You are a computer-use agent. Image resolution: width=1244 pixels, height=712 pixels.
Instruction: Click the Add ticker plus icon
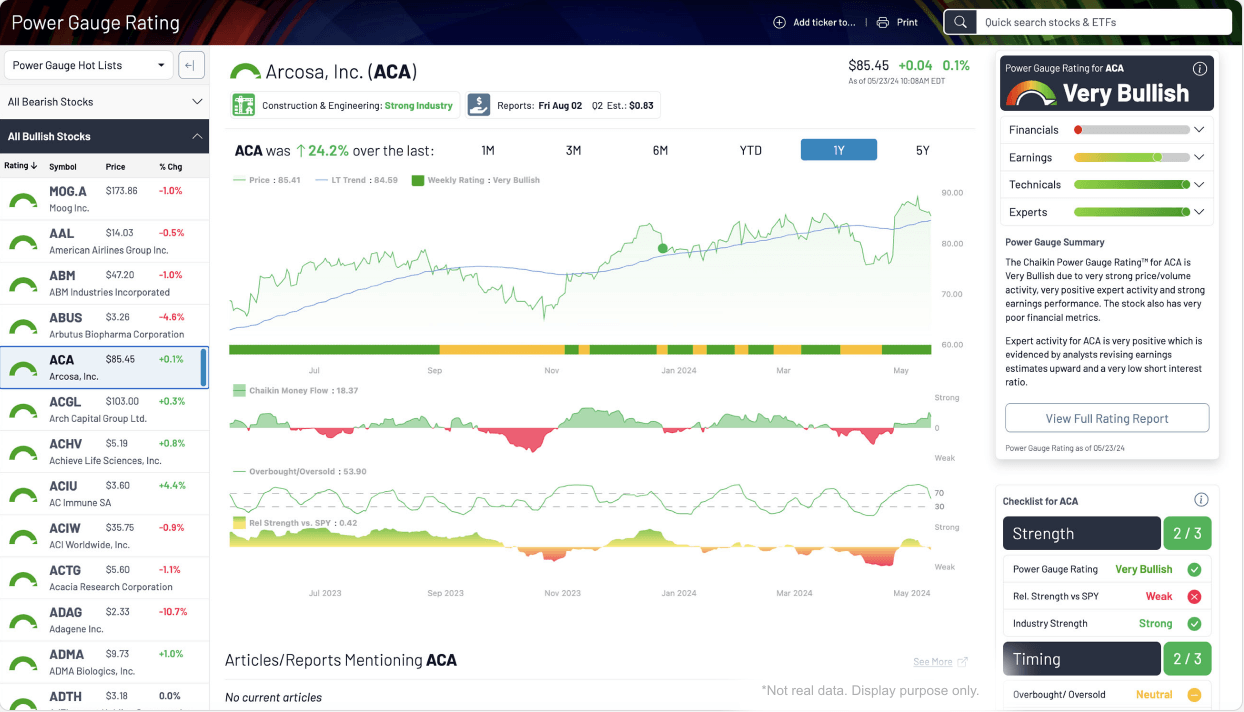[x=779, y=22]
